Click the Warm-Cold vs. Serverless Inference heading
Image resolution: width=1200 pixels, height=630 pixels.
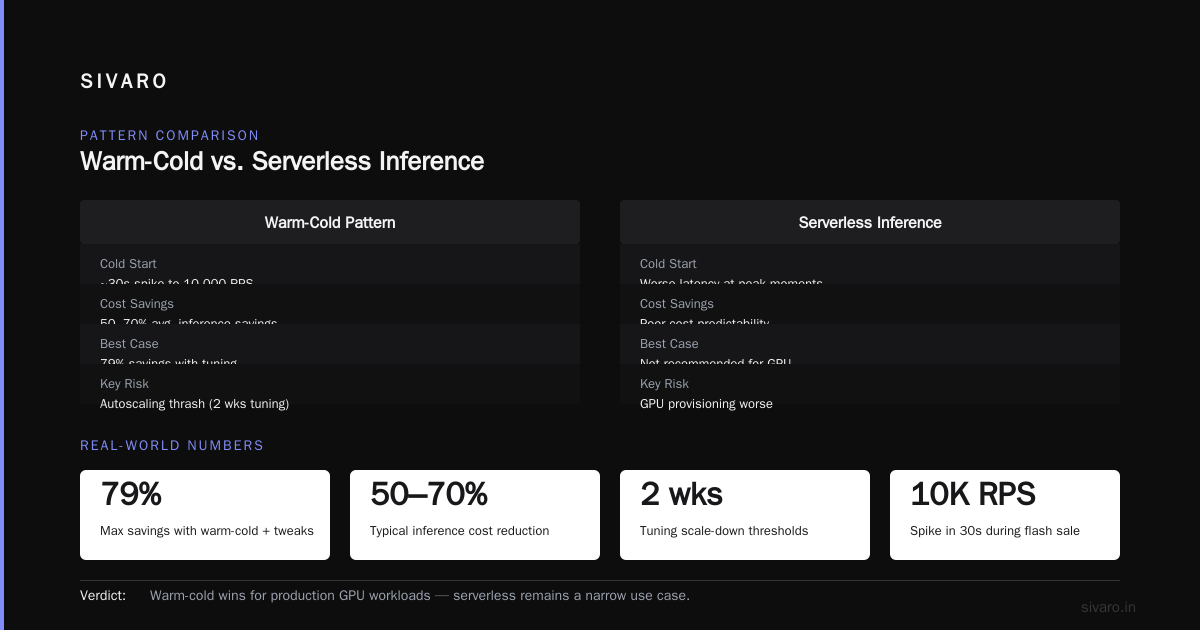pyautogui.click(x=282, y=161)
